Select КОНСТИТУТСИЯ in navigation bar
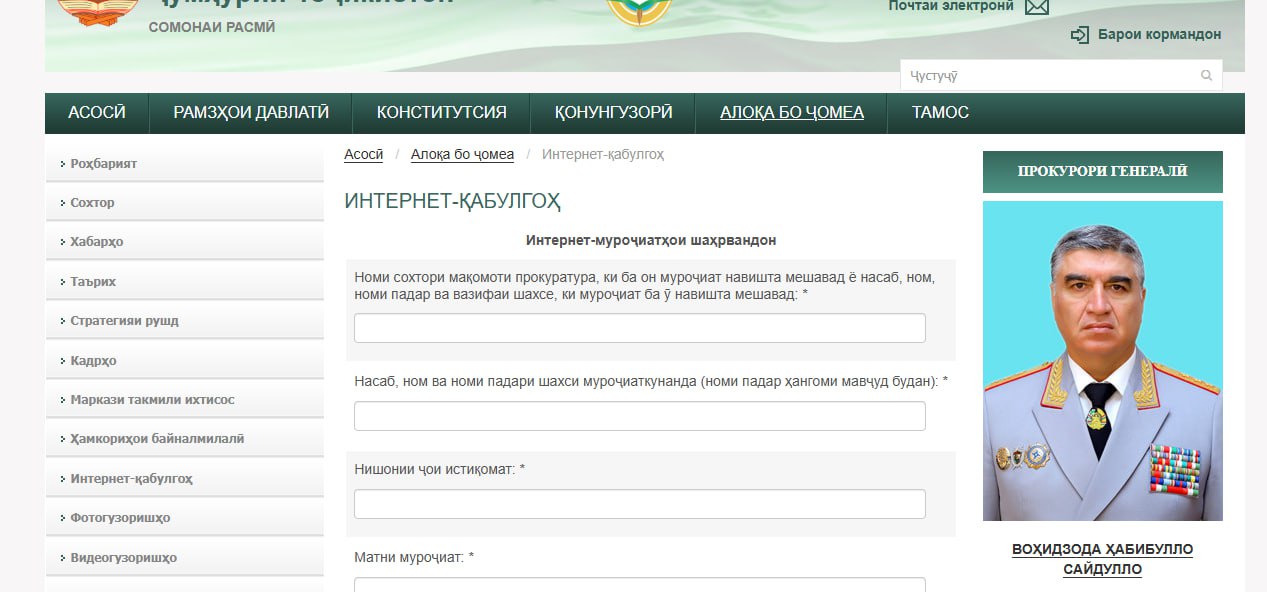This screenshot has height=592, width=1267. point(441,113)
